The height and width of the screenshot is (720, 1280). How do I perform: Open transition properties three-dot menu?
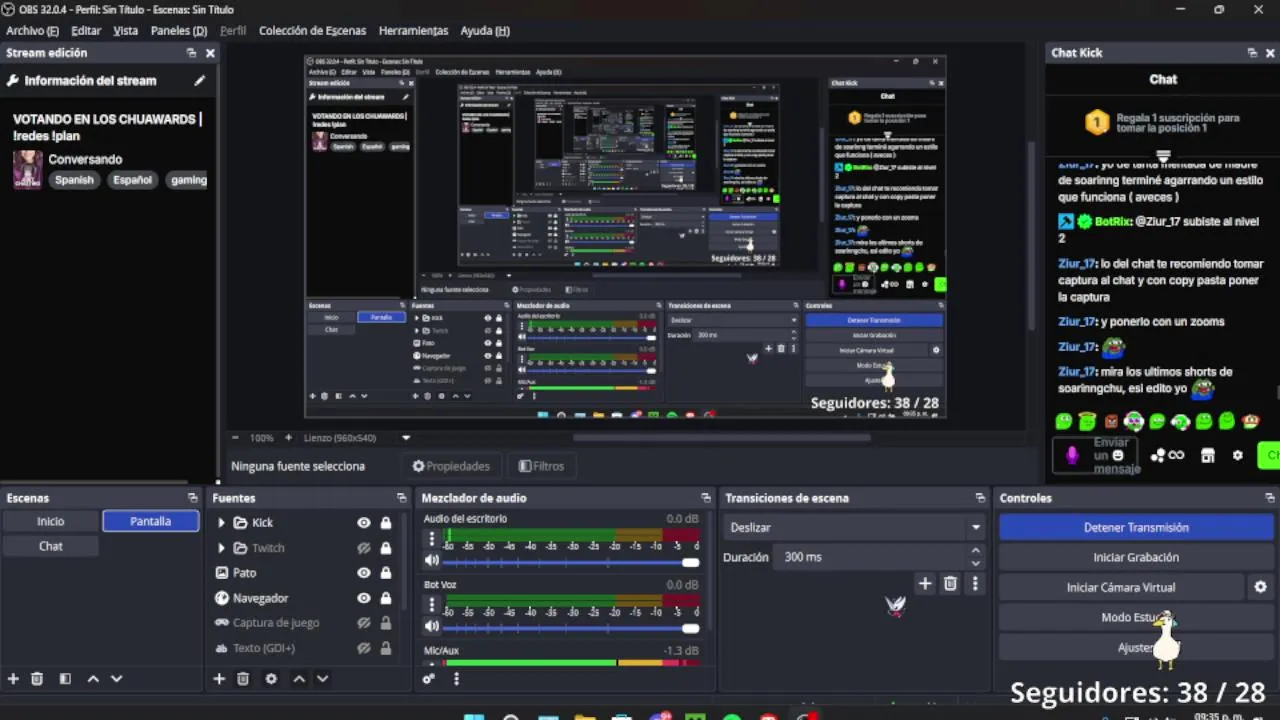[x=975, y=583]
